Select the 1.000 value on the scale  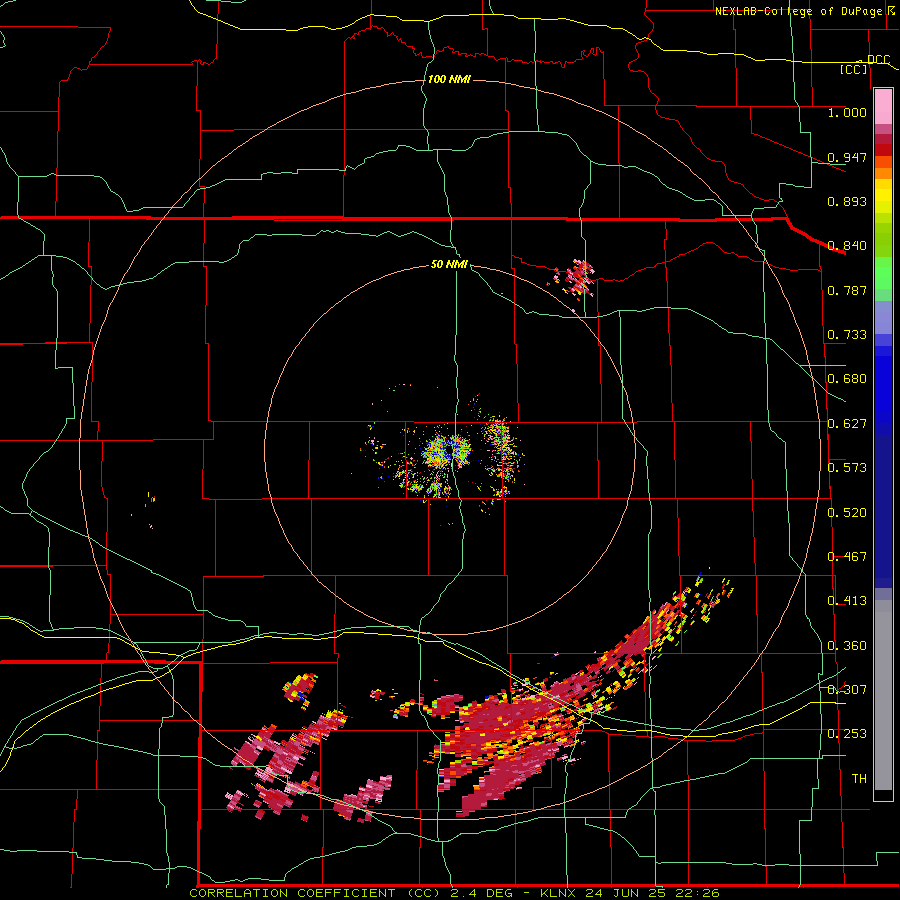[847, 112]
